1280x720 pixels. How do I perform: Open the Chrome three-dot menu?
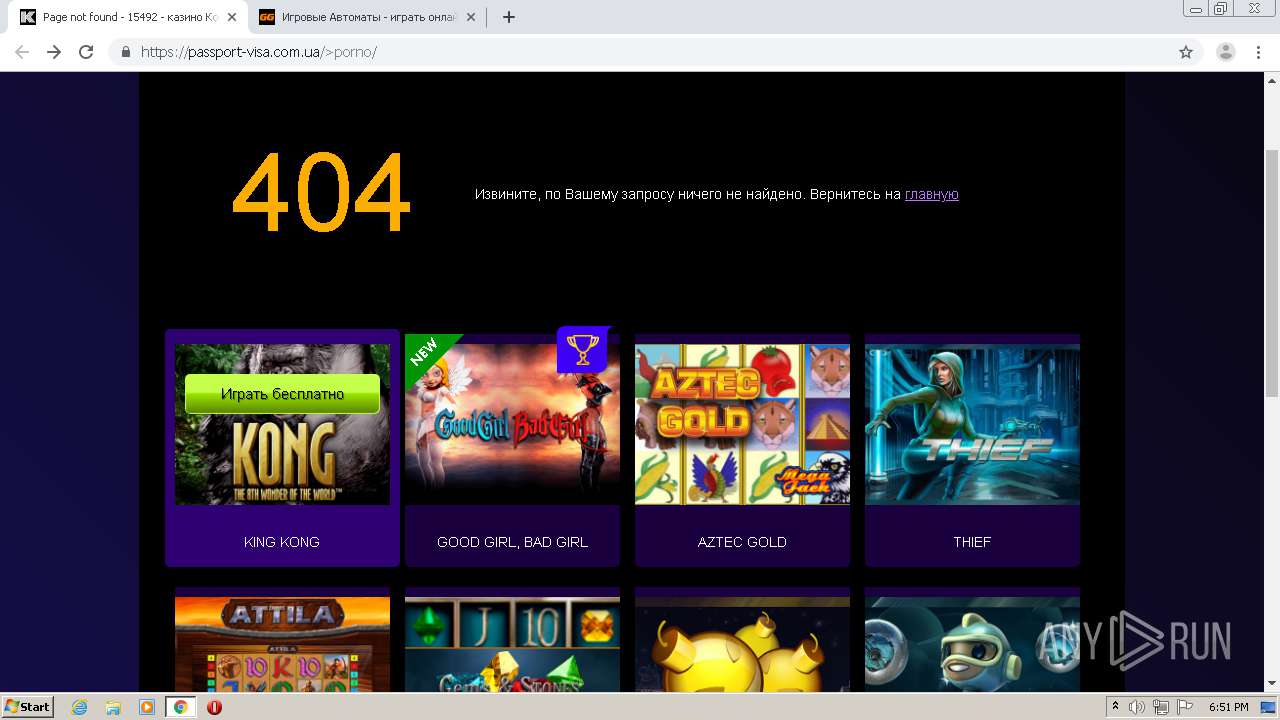pos(1258,52)
